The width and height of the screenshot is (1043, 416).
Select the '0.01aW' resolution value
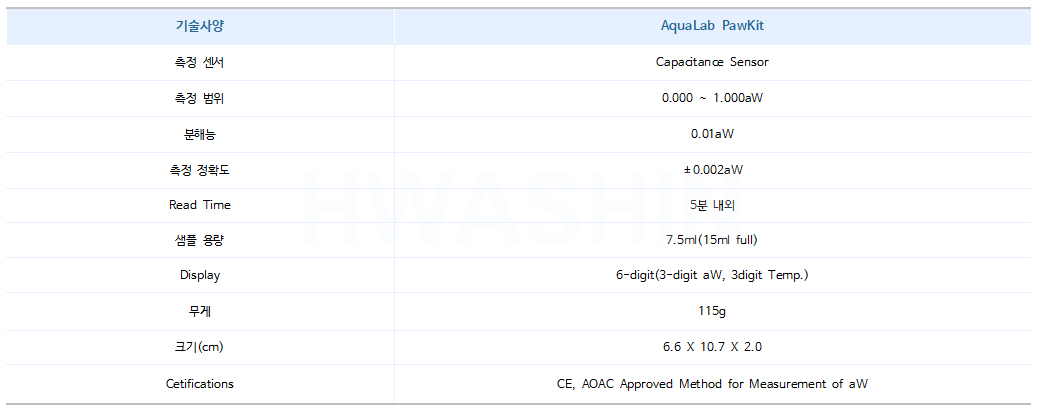click(712, 134)
